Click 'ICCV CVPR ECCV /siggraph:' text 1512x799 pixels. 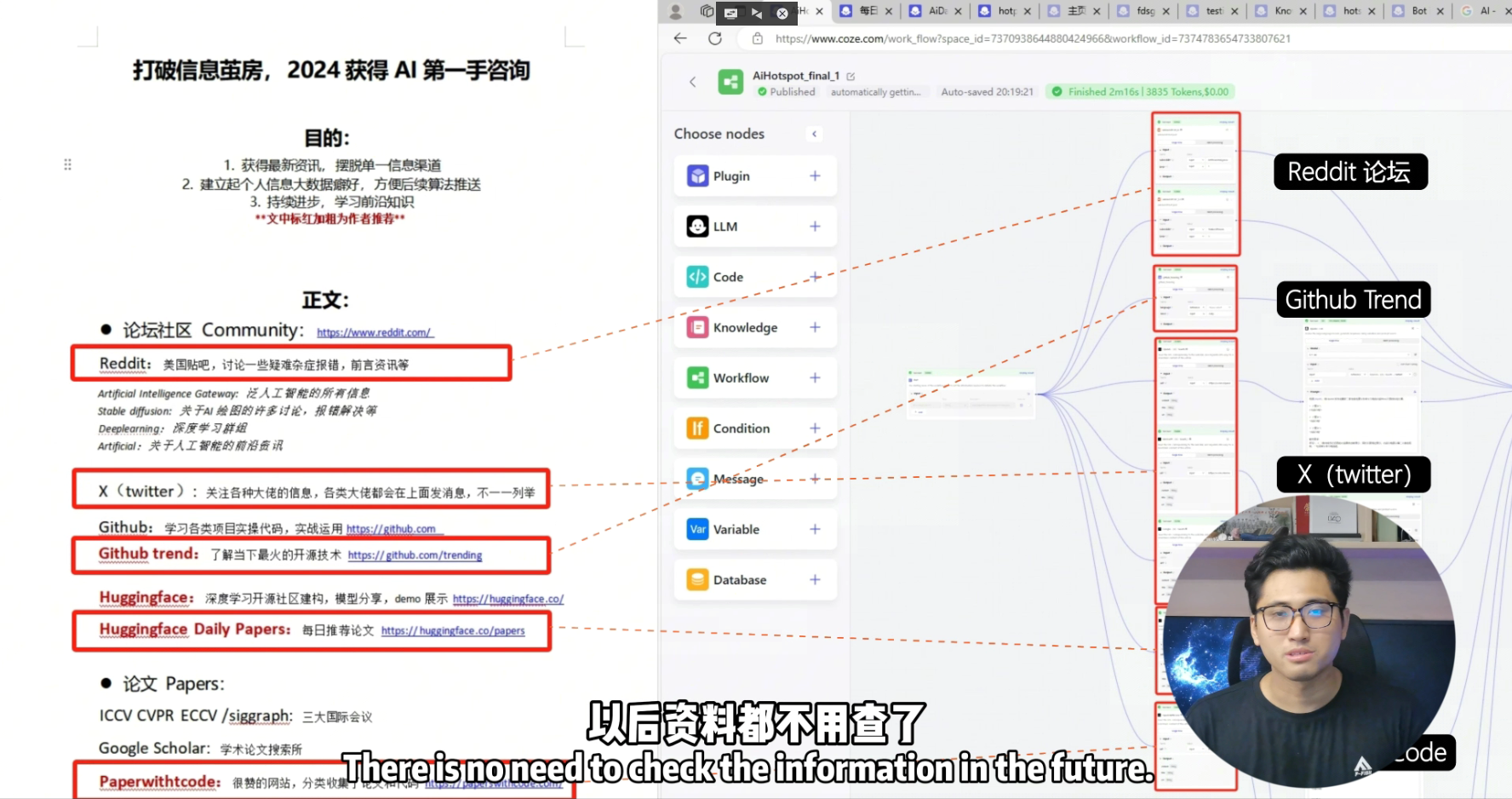tap(196, 716)
